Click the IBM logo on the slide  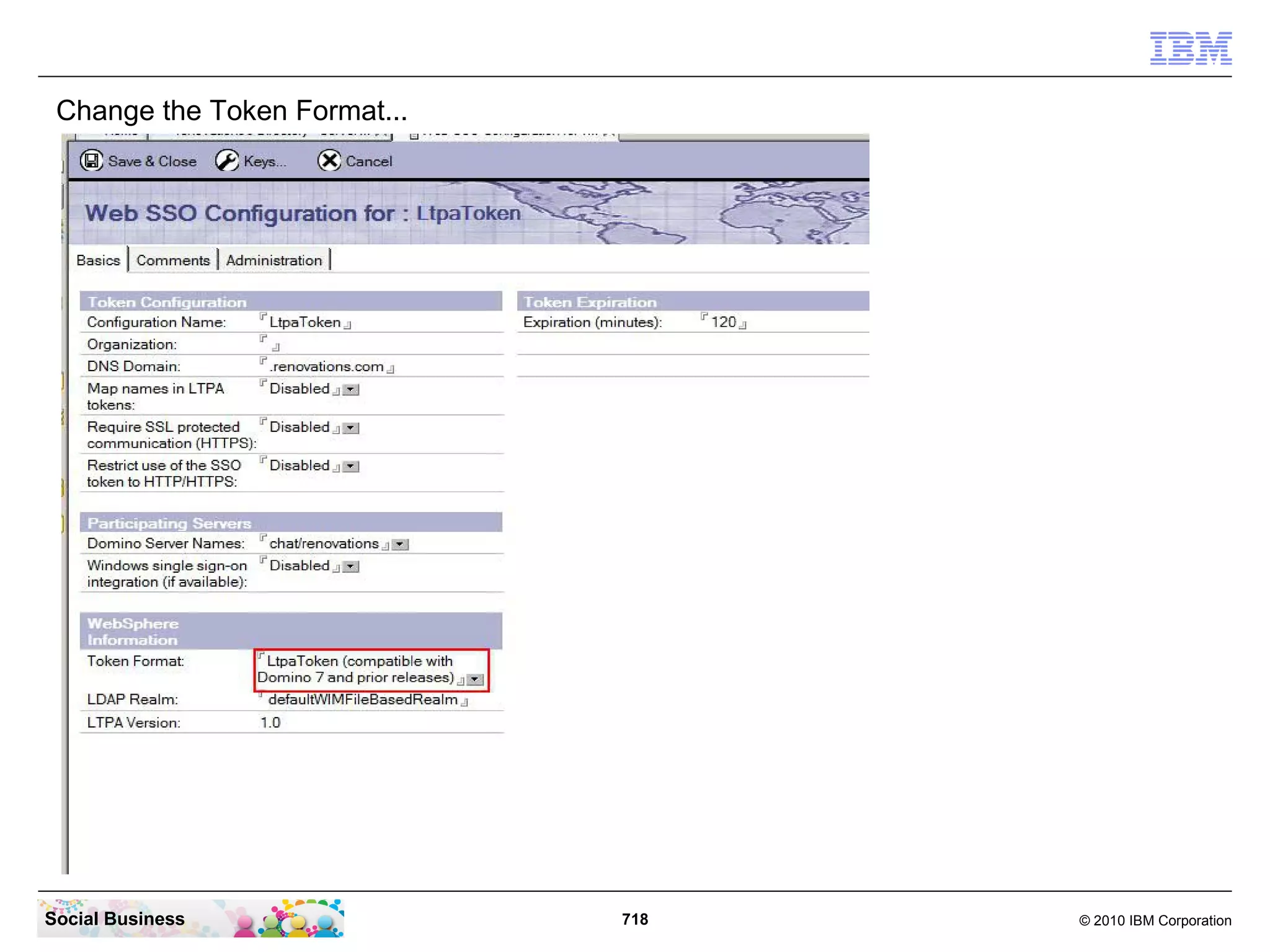click(1191, 48)
